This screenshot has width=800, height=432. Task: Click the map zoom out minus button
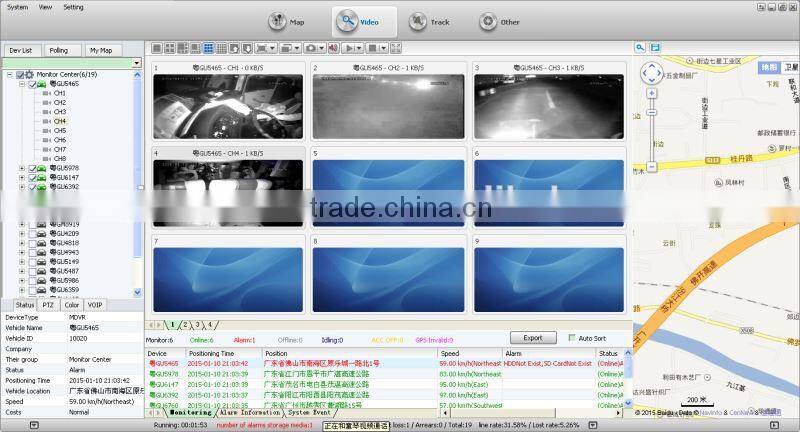pos(652,167)
